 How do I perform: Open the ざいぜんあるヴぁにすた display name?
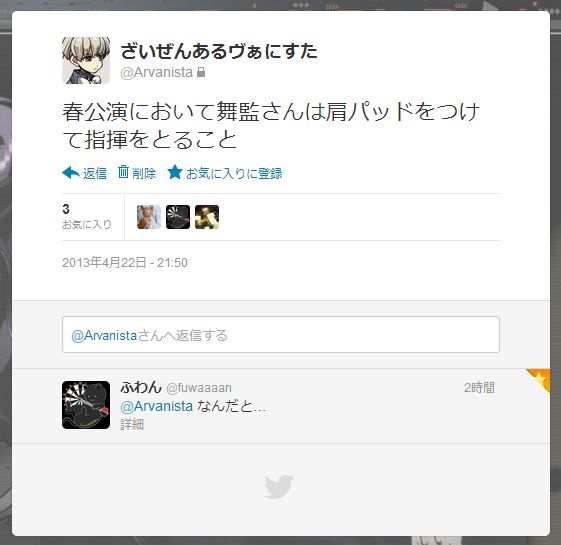click(x=219, y=51)
